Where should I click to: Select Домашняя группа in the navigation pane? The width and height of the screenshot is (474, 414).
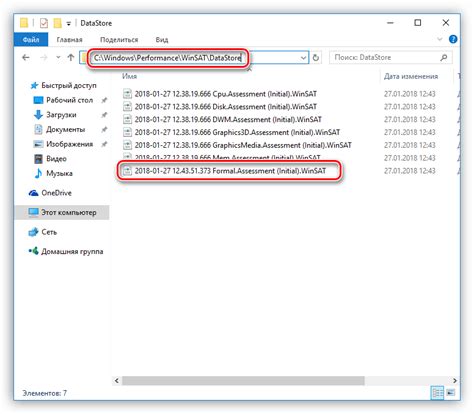pos(66,251)
